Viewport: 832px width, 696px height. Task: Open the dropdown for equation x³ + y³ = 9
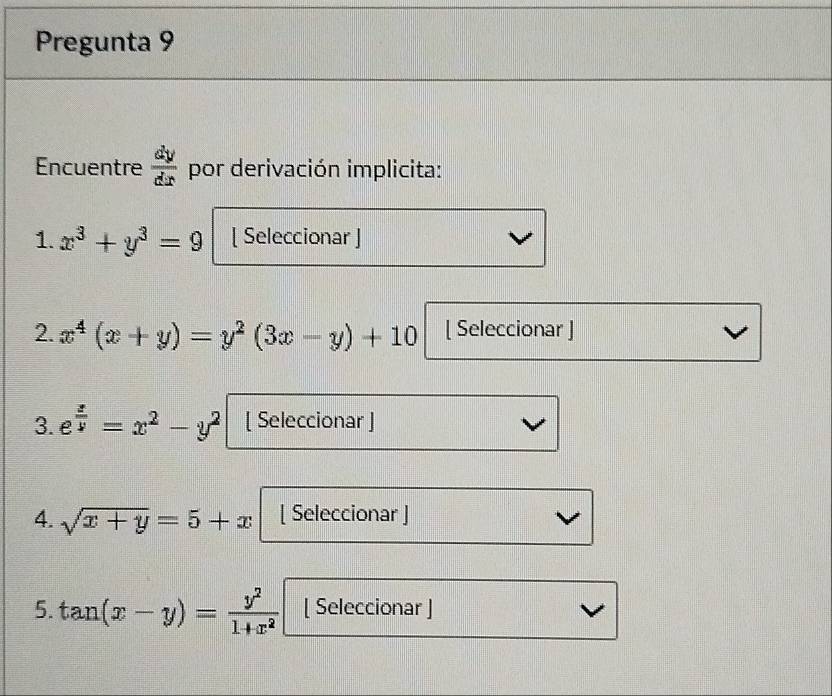pyautogui.click(x=380, y=238)
